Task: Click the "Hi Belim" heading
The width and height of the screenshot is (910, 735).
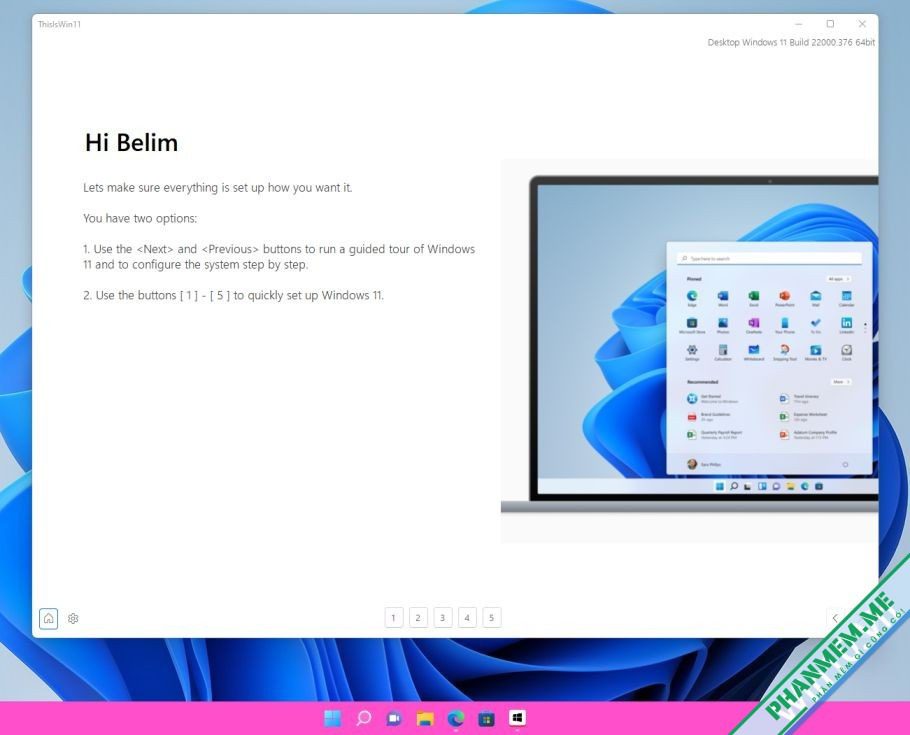Action: (x=132, y=142)
